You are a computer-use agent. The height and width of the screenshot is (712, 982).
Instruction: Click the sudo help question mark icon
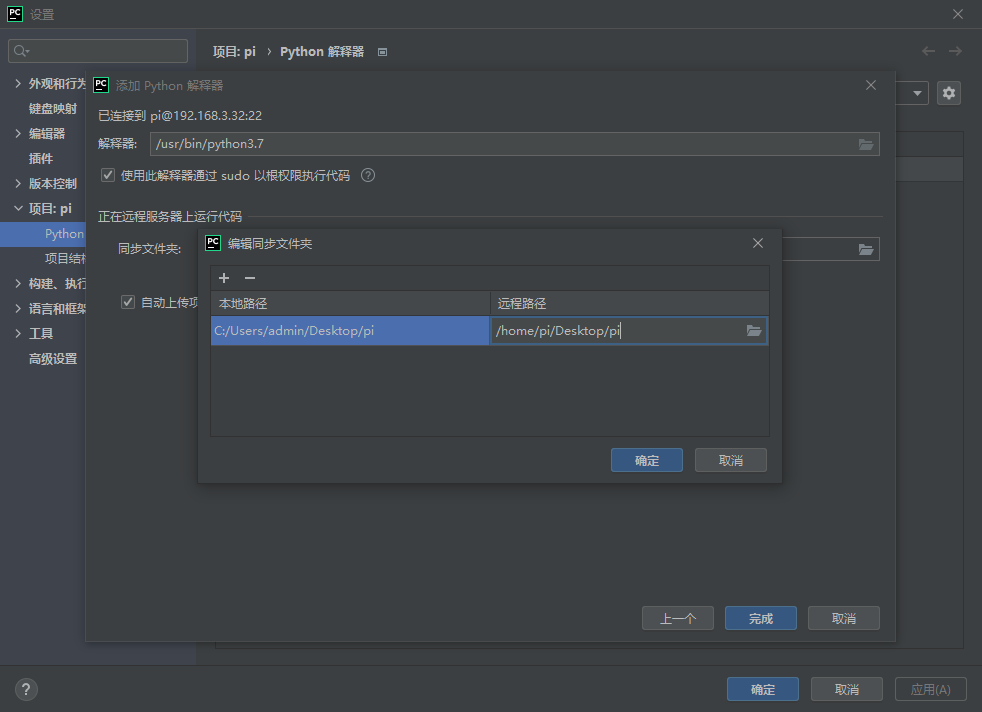[x=368, y=175]
